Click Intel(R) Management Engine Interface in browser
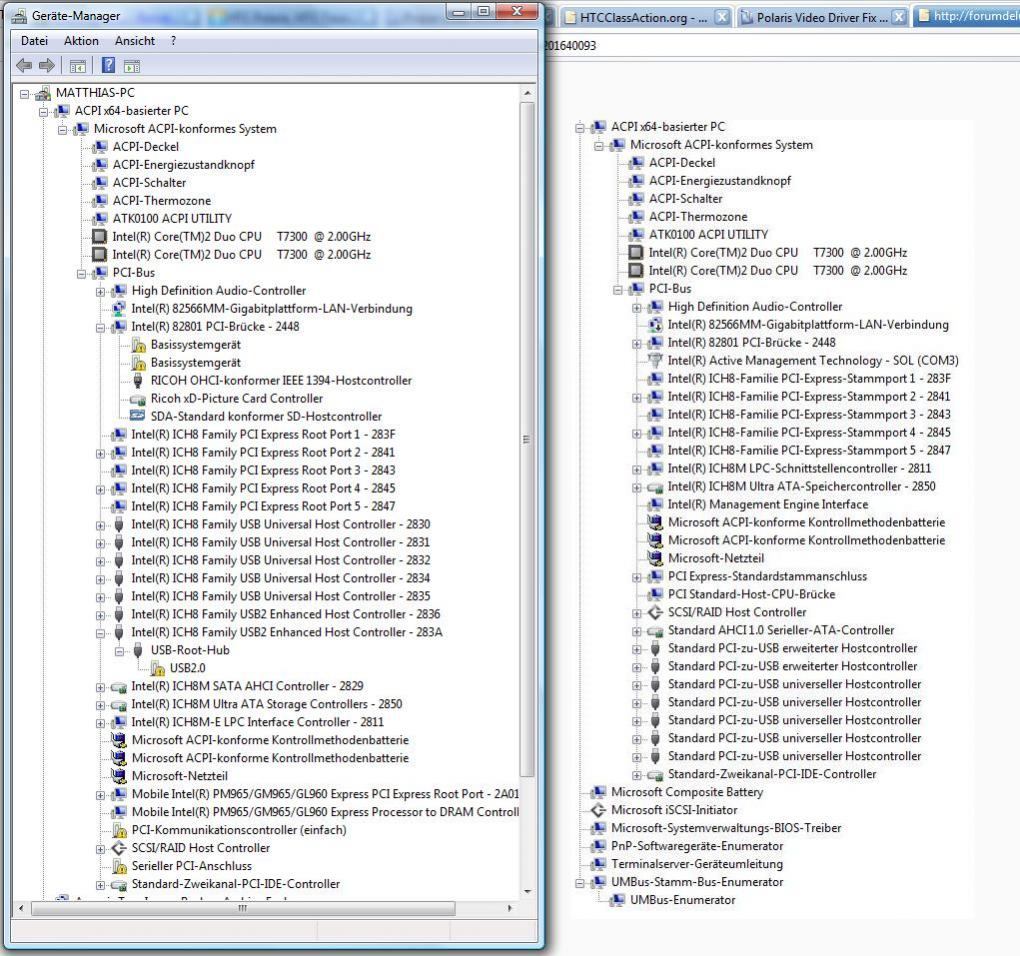This screenshot has width=1020, height=956. 768,505
